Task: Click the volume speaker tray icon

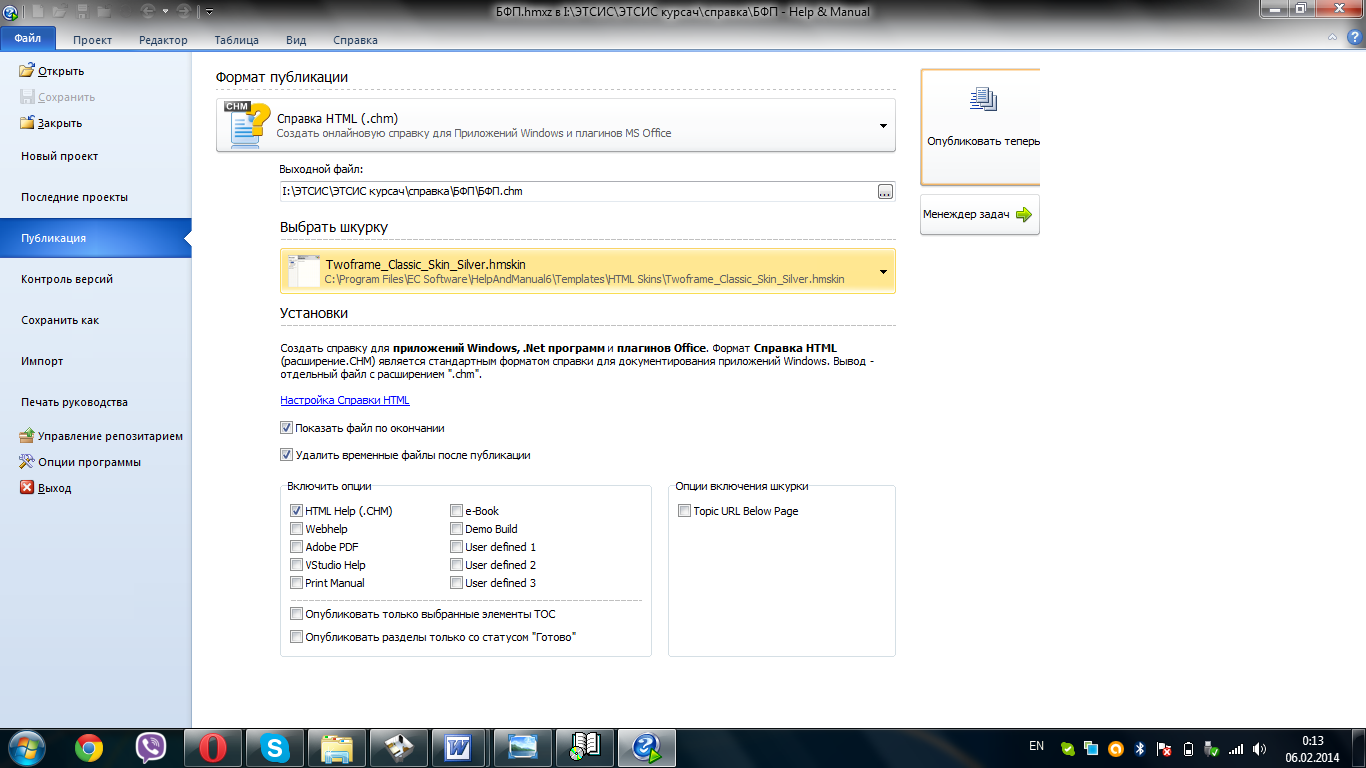Action: click(x=1260, y=748)
